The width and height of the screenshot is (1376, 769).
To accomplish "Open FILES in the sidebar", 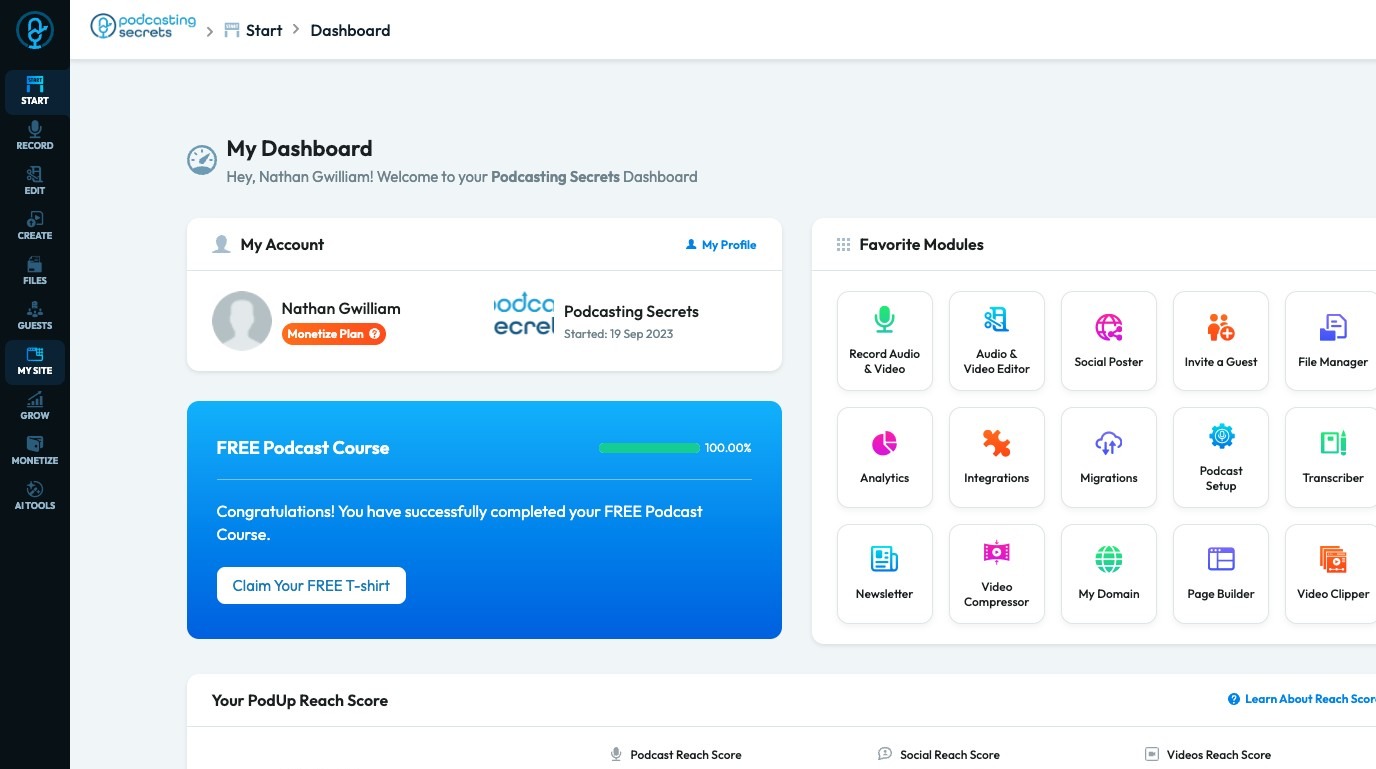I will pyautogui.click(x=35, y=272).
